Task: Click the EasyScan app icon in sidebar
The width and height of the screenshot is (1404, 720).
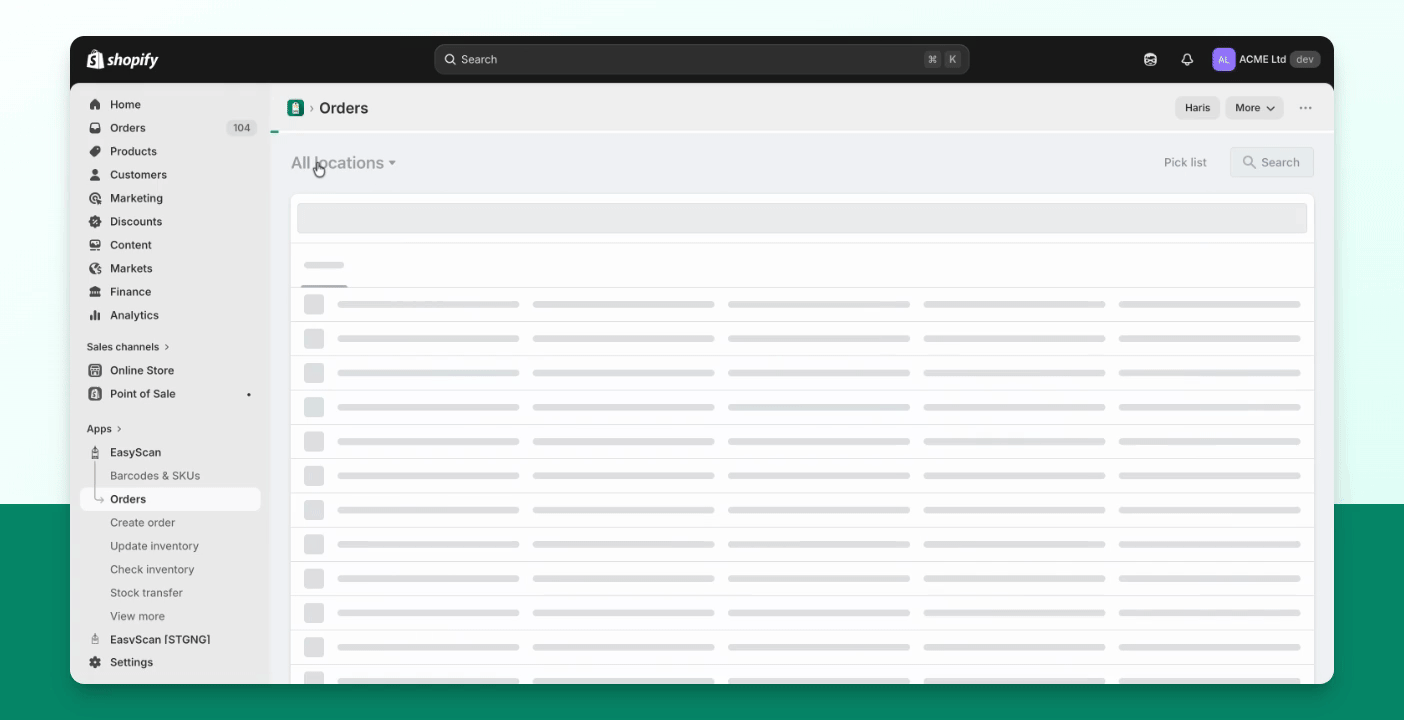Action: click(95, 452)
